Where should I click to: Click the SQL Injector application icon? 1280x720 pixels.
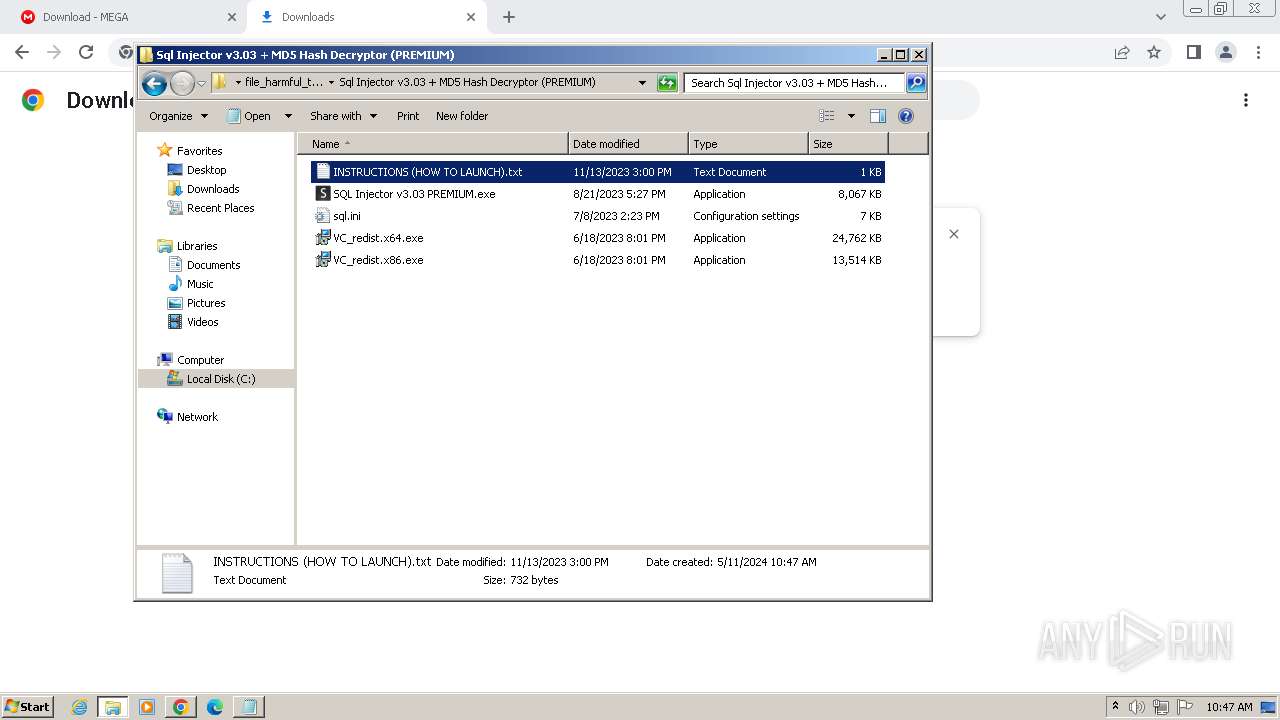click(x=323, y=194)
